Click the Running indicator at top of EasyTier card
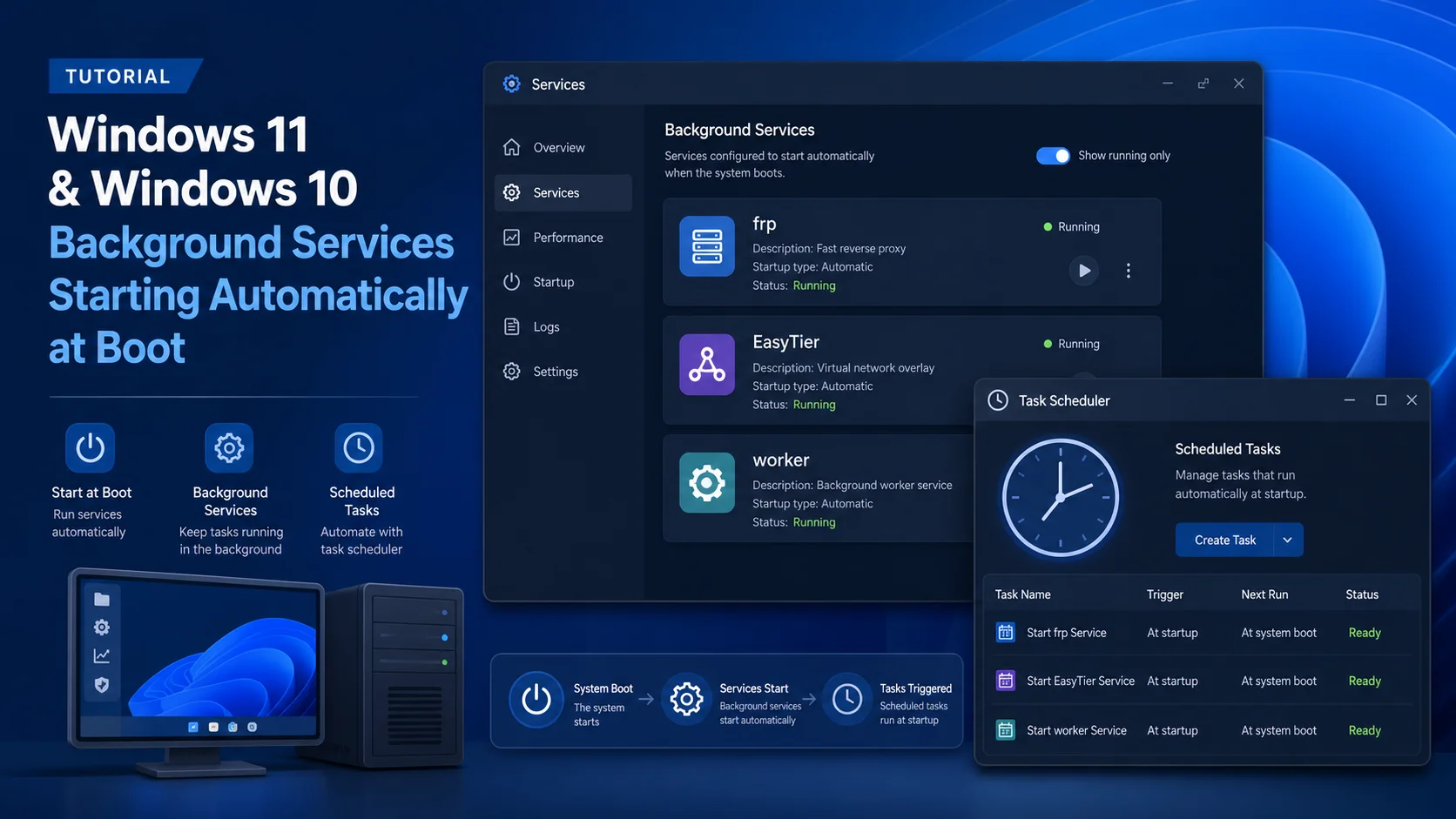The image size is (1456, 819). pyautogui.click(x=1072, y=344)
